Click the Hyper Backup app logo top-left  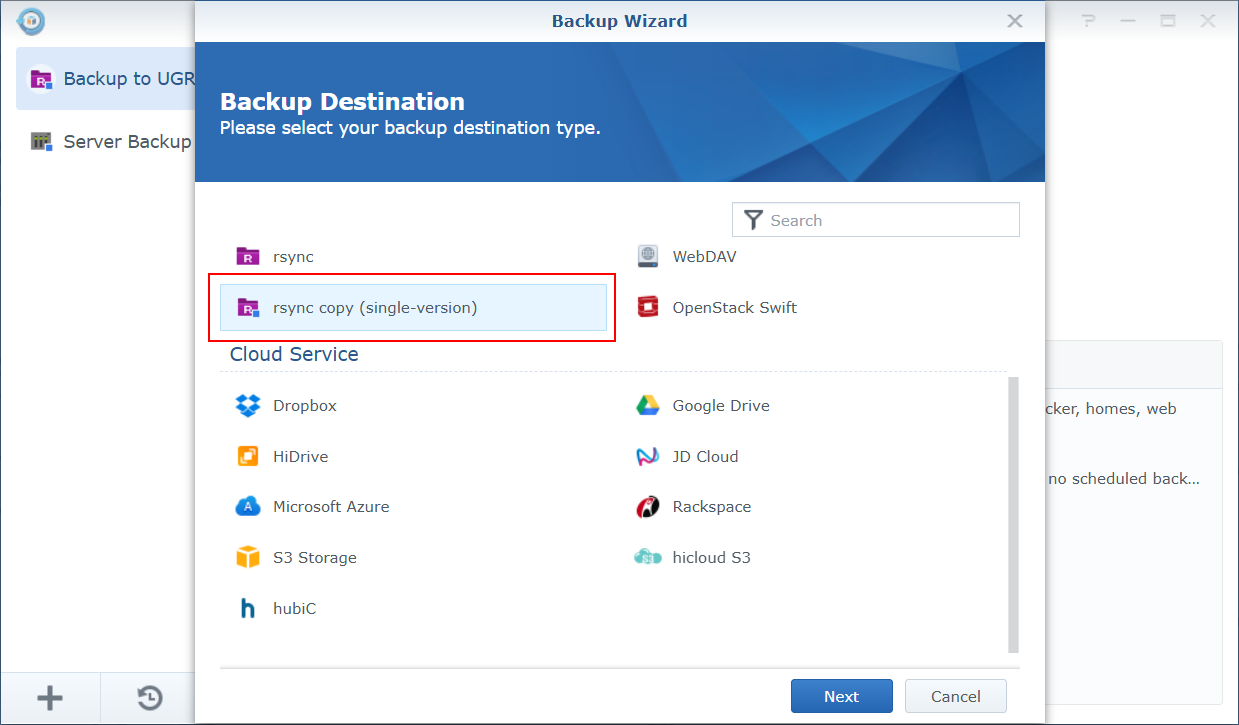pos(31,21)
